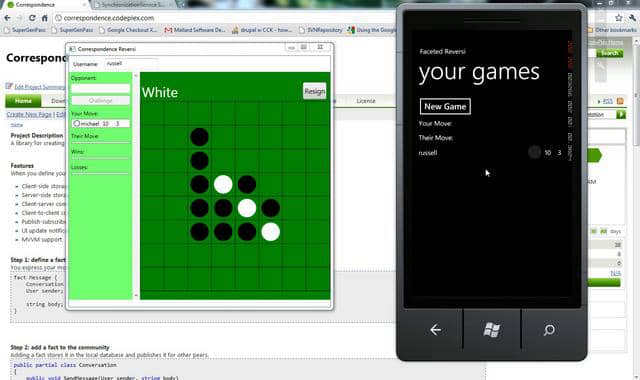The image size is (640, 380).
Task: Click the Opponent text box in Reversi
Action: [x=100, y=88]
